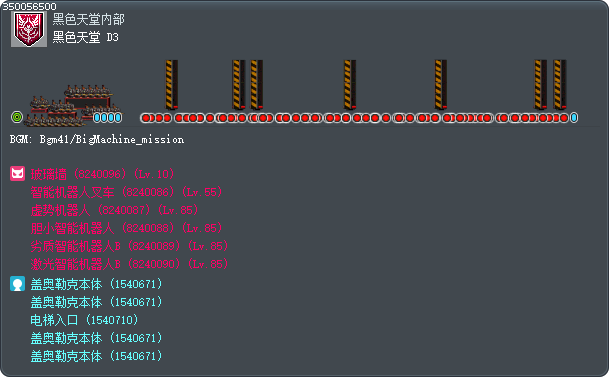Select mob 劣质智能机器人B (8240089)
This screenshot has height=378, width=610.
(130, 246)
